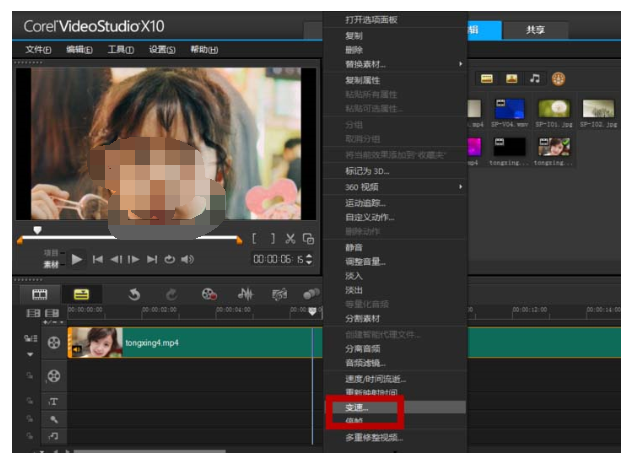
Task: Toggle ripple editing on overlay track
Action: coord(30,375)
